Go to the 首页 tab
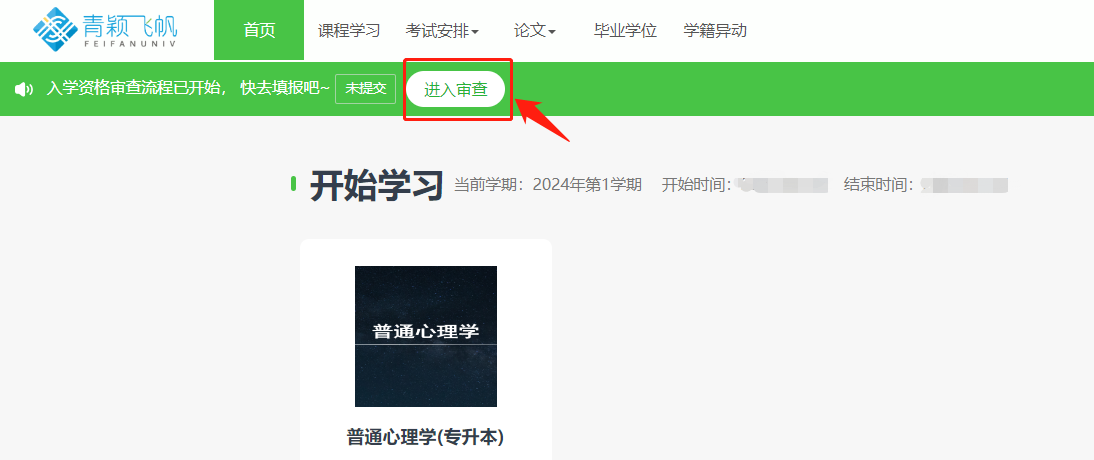The width and height of the screenshot is (1094, 460). pos(259,30)
